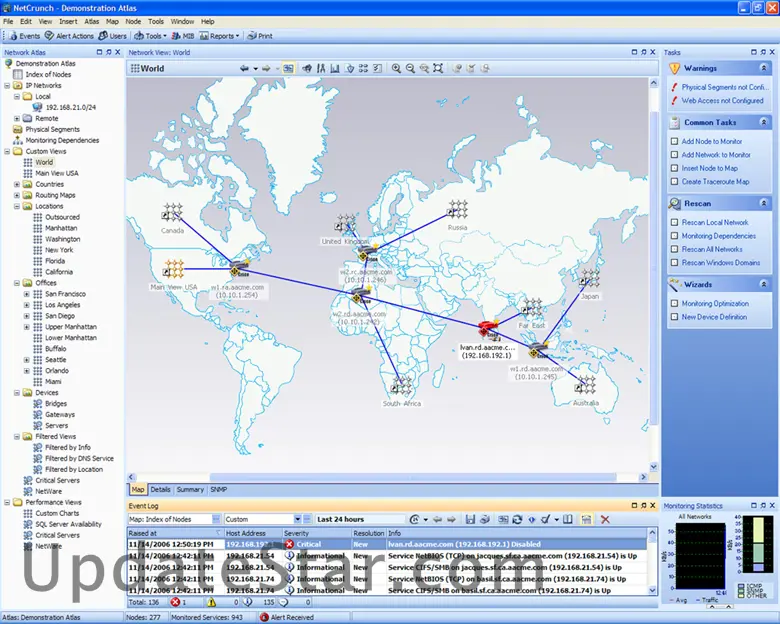Open Alert Actions from the toolbar
Viewport: 780px width, 624px height.
click(x=69, y=36)
